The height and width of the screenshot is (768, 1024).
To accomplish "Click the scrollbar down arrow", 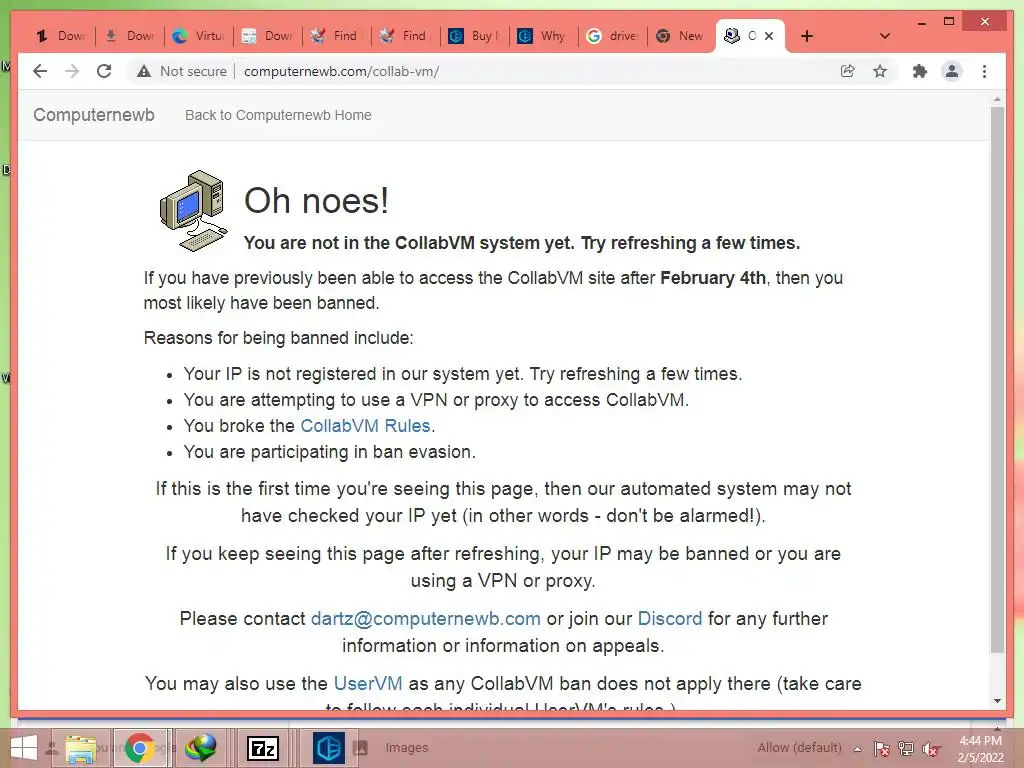I will pos(997,701).
